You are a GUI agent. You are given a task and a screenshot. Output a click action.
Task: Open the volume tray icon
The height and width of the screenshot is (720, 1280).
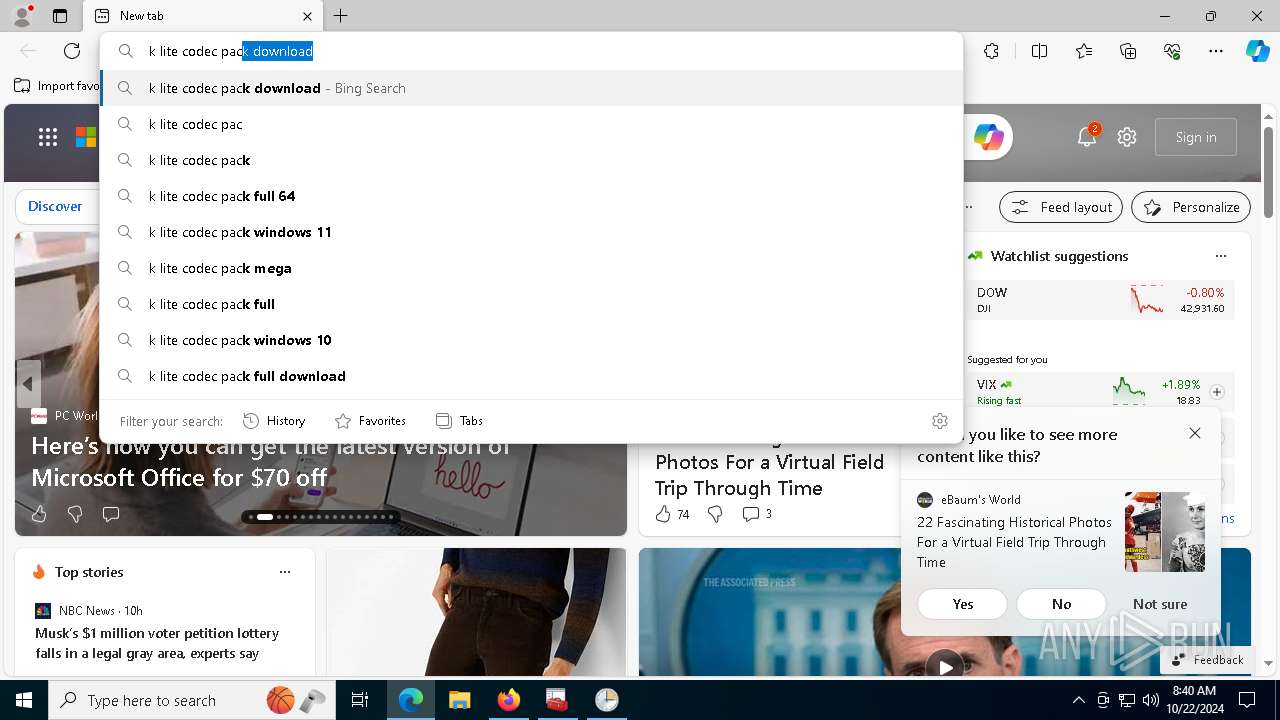click(1150, 700)
